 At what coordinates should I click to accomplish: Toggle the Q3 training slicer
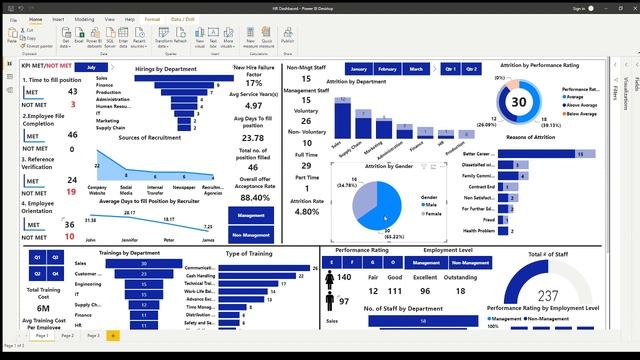pos(56,258)
